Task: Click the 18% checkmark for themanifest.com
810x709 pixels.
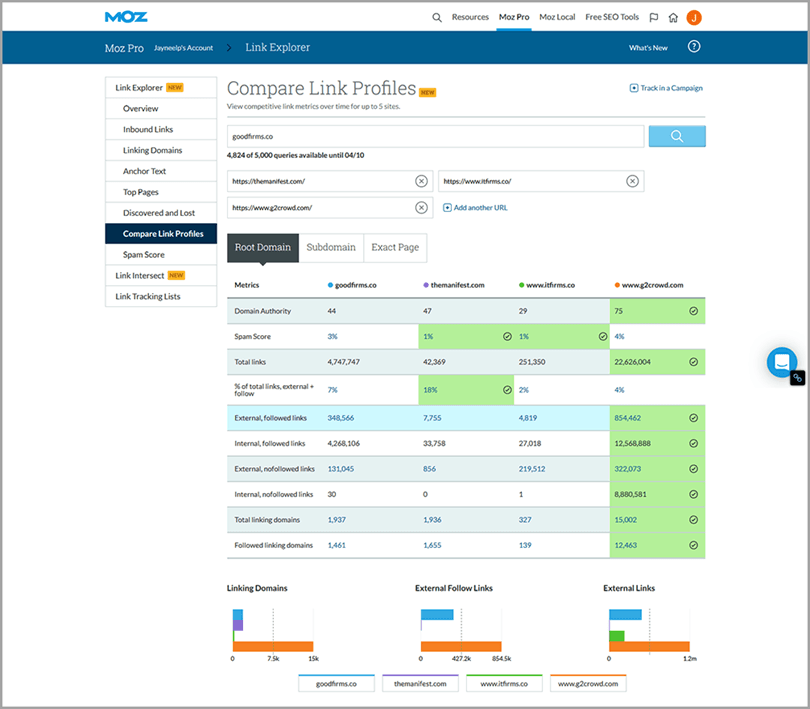Action: pyautogui.click(x=507, y=390)
